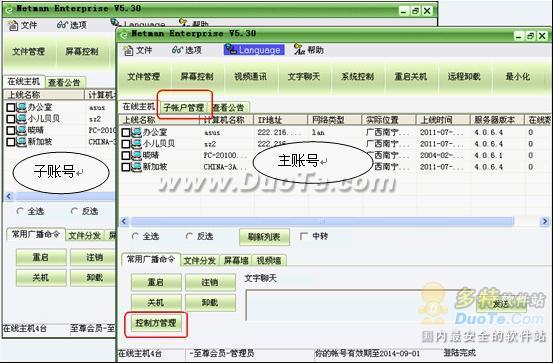This screenshot has height=363, width=553.
Task: Check the 眼睛 host checkbox in front window
Action: pos(126,156)
